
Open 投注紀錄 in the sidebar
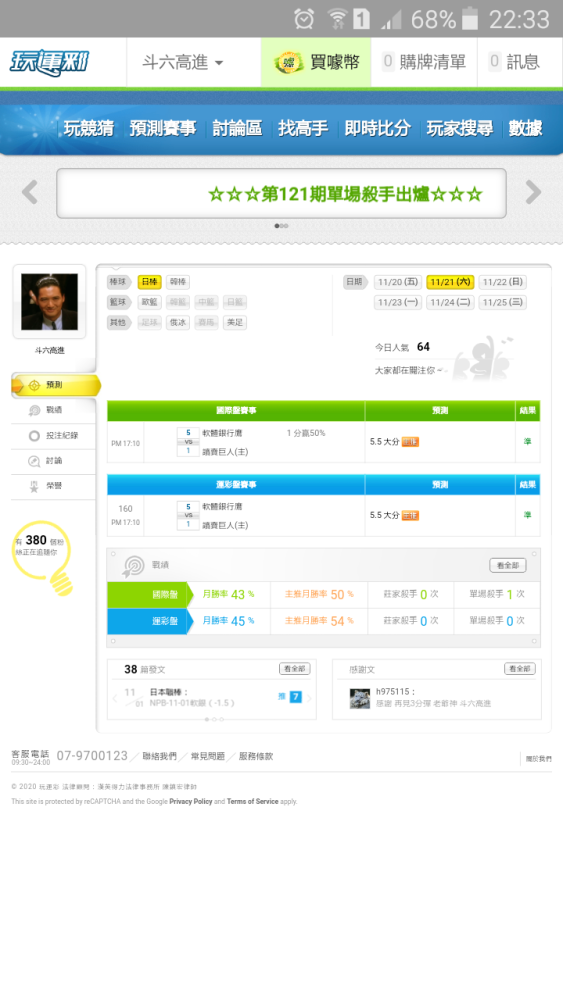pos(54,436)
